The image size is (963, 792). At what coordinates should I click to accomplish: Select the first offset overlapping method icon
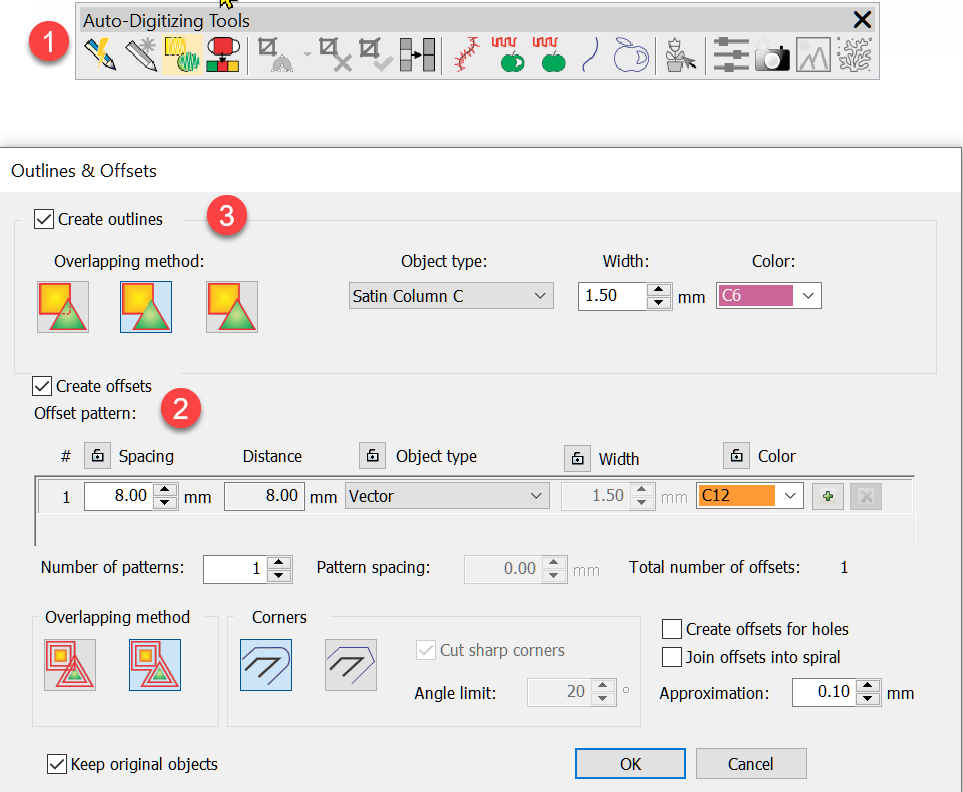tap(70, 665)
